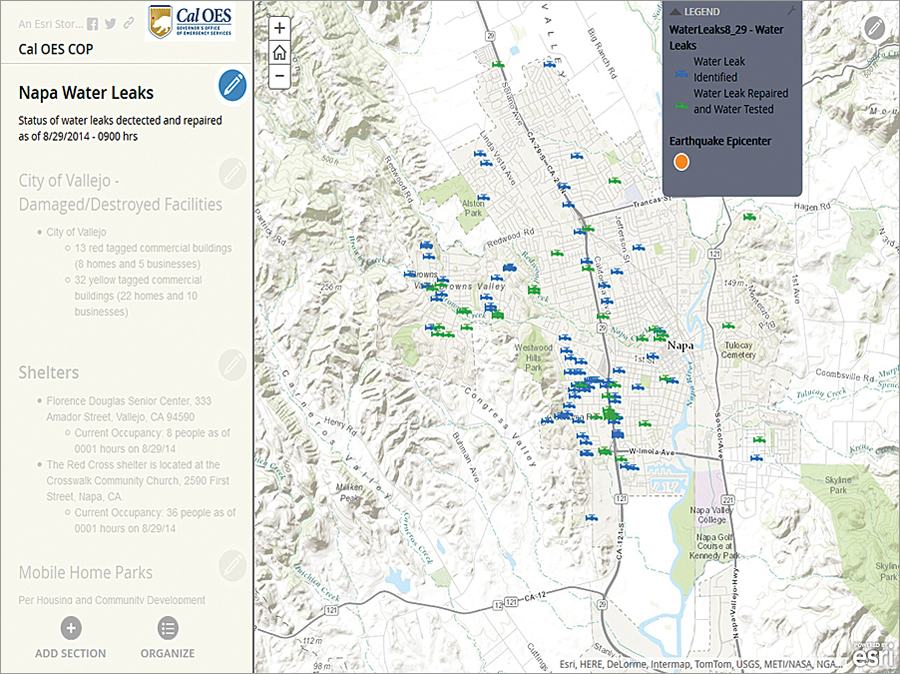Click the Earthquake Epicenter orange symbol
Image resolution: width=900 pixels, height=674 pixels.
point(681,162)
